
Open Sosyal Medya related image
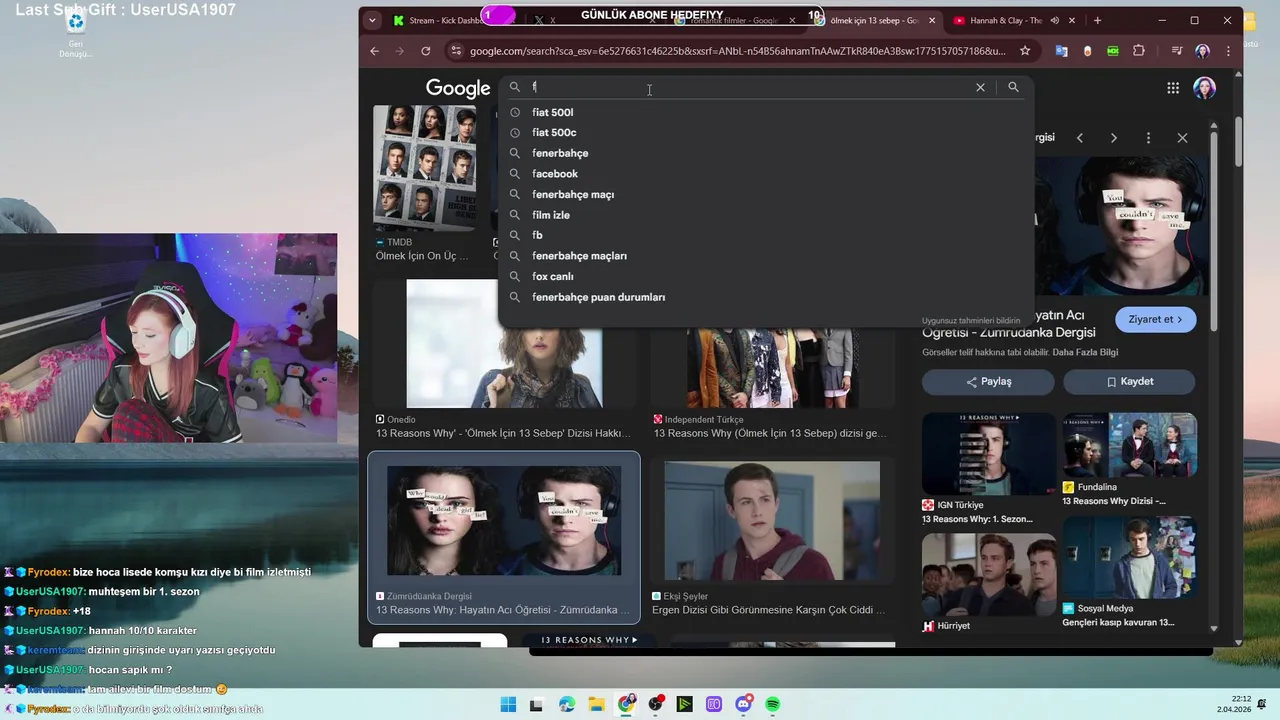1129,557
